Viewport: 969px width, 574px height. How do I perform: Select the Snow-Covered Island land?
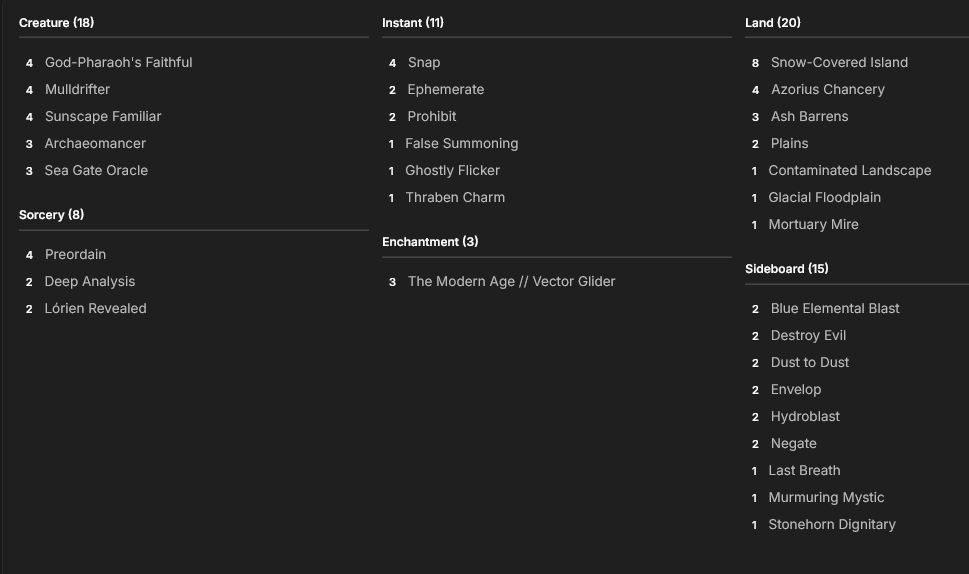pyautogui.click(x=839, y=62)
